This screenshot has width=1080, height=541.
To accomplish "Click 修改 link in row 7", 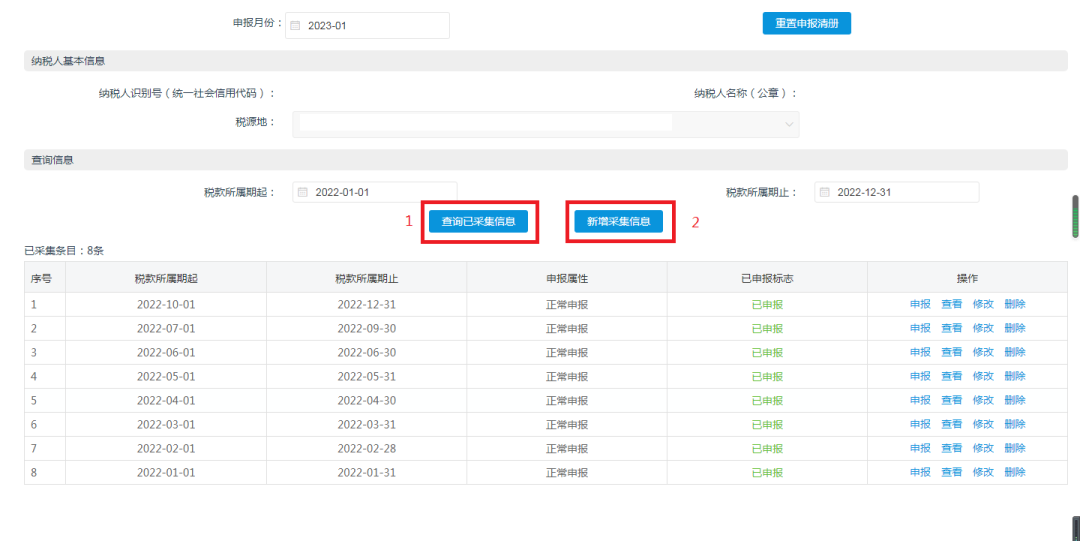I will point(983,449).
